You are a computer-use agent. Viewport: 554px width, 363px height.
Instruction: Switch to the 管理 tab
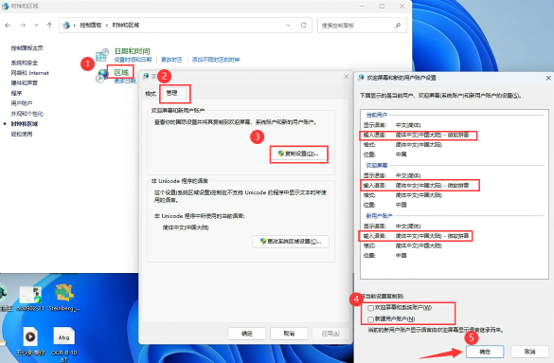[x=172, y=93]
